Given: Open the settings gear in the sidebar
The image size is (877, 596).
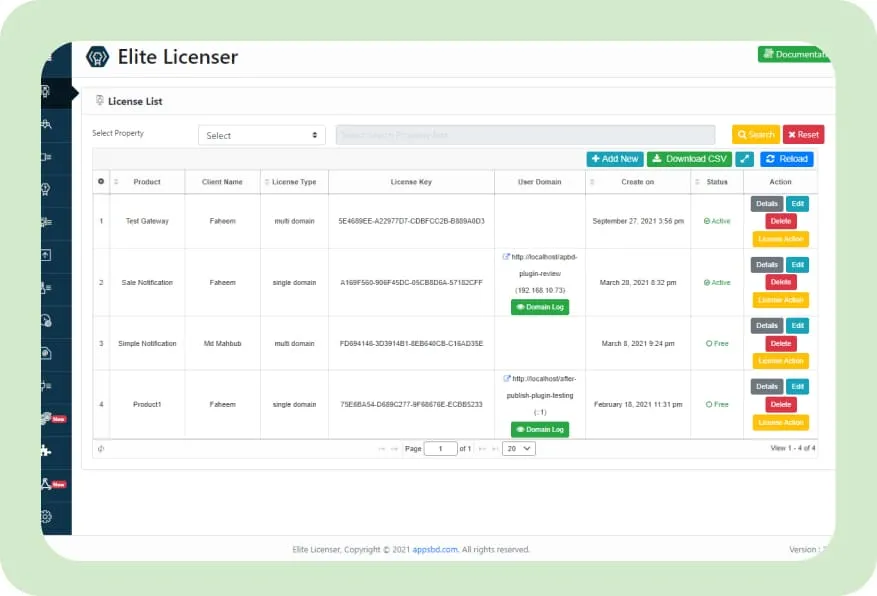Looking at the screenshot, I should click(46, 517).
